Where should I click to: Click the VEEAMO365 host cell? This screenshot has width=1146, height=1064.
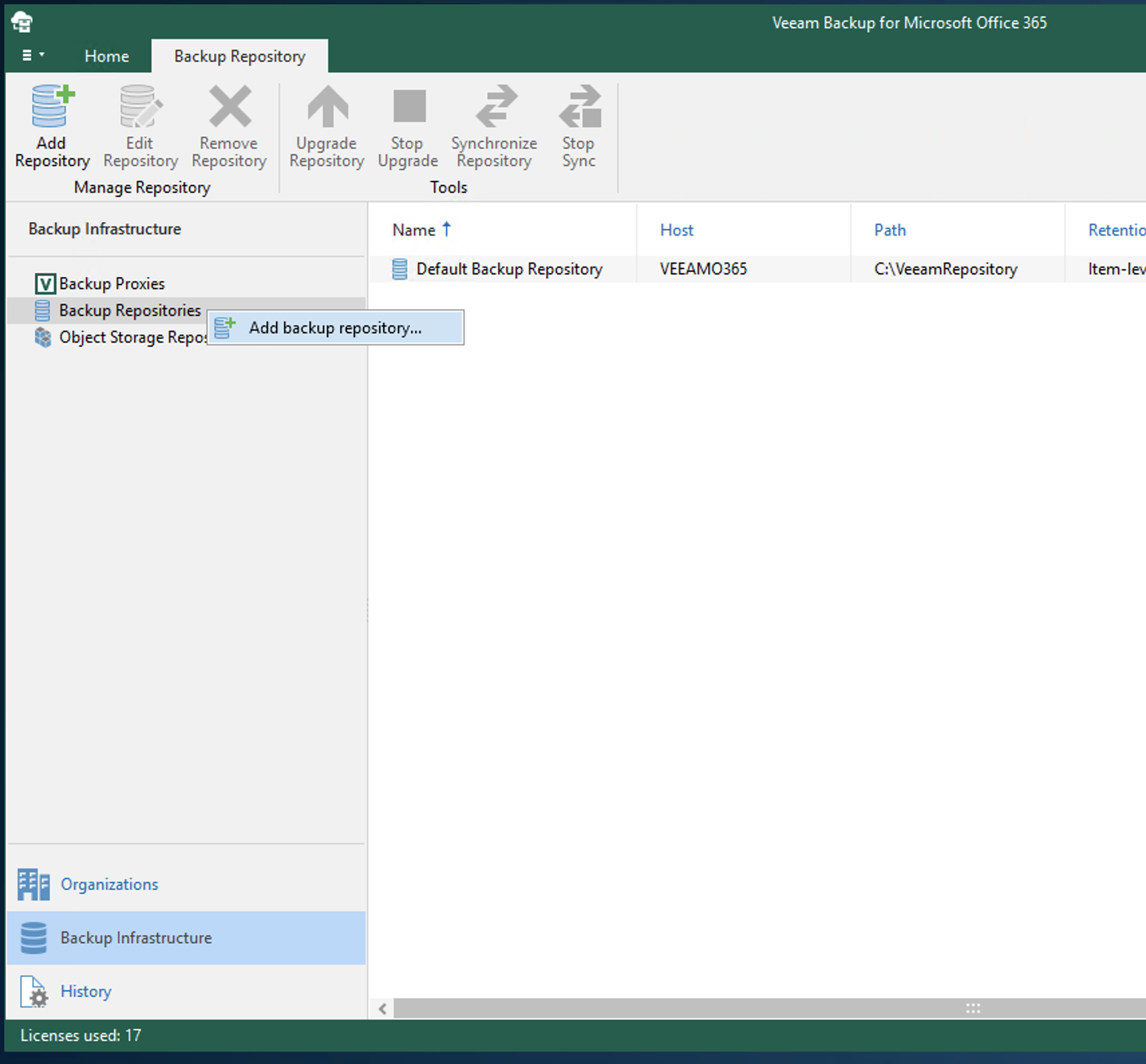tap(704, 269)
